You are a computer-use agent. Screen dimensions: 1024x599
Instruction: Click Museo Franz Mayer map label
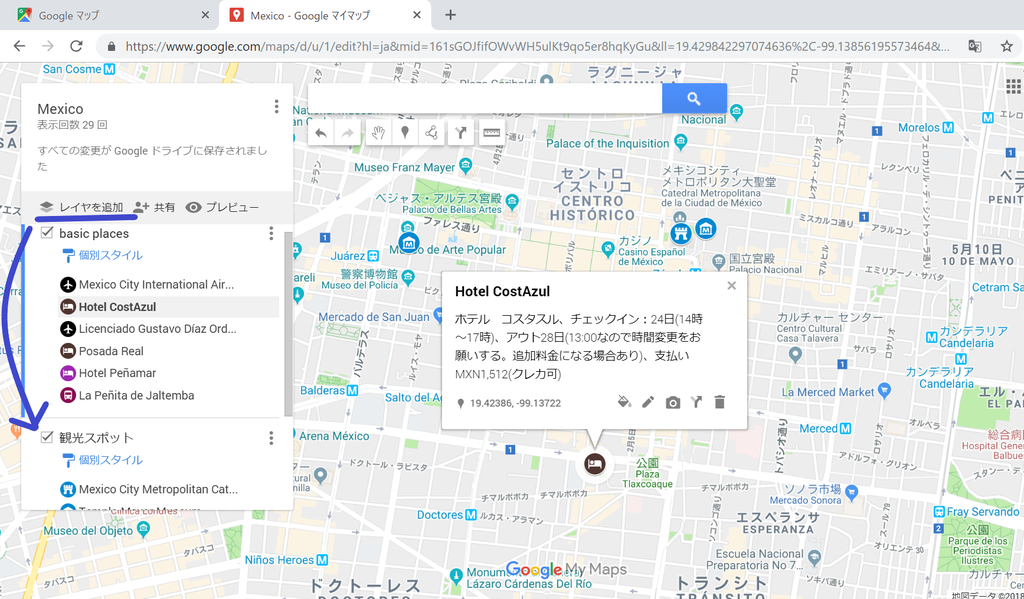[404, 168]
